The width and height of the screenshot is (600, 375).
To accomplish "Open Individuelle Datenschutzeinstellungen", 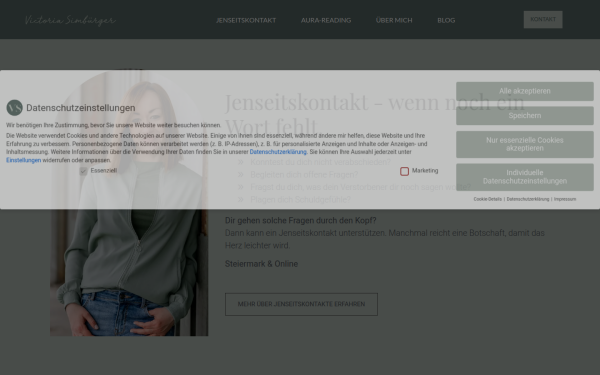I will tap(525, 177).
